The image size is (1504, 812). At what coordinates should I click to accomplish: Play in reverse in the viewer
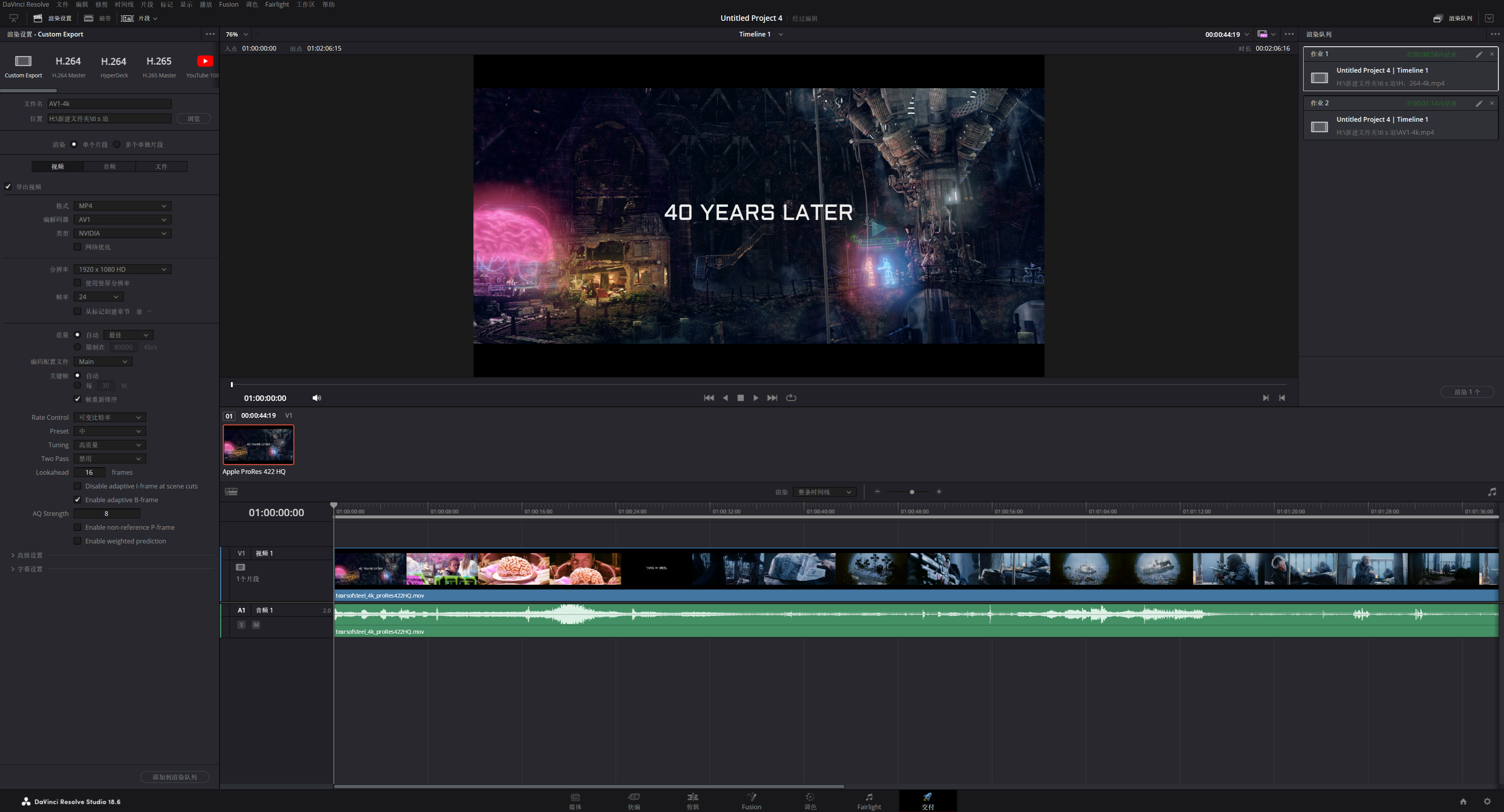click(x=725, y=398)
